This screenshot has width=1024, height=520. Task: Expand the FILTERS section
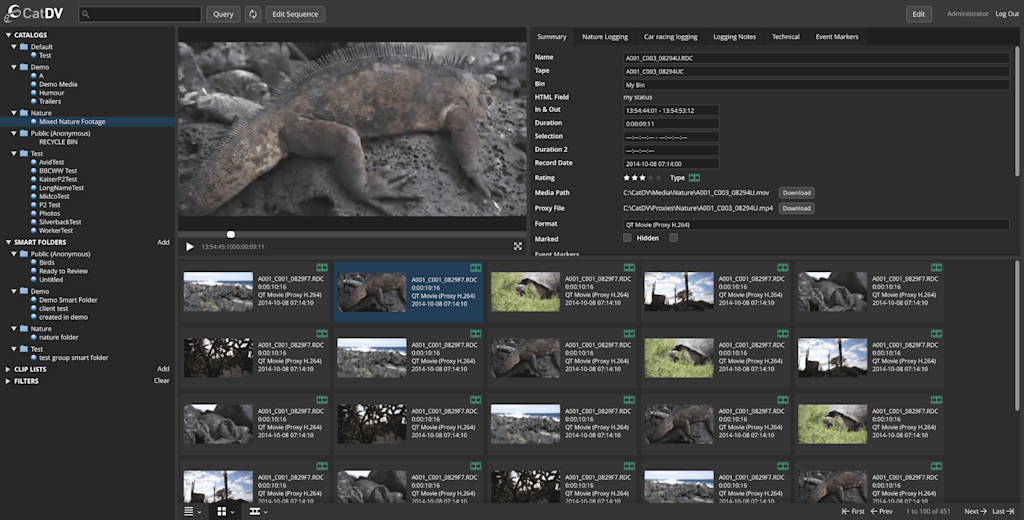tap(9, 381)
